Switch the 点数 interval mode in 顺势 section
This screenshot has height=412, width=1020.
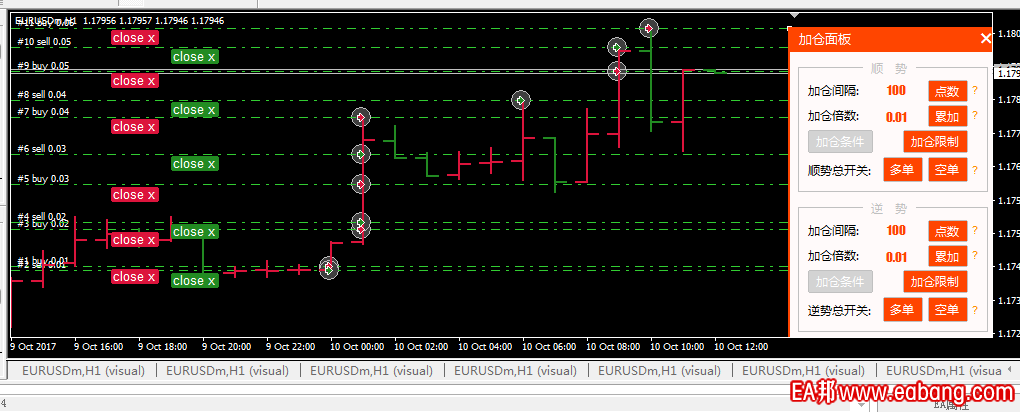pos(947,91)
